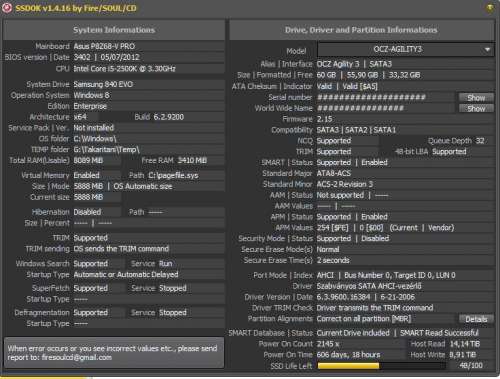The width and height of the screenshot is (500, 379).
Task: Open the drive Model dropdown arrow
Action: [x=487, y=50]
